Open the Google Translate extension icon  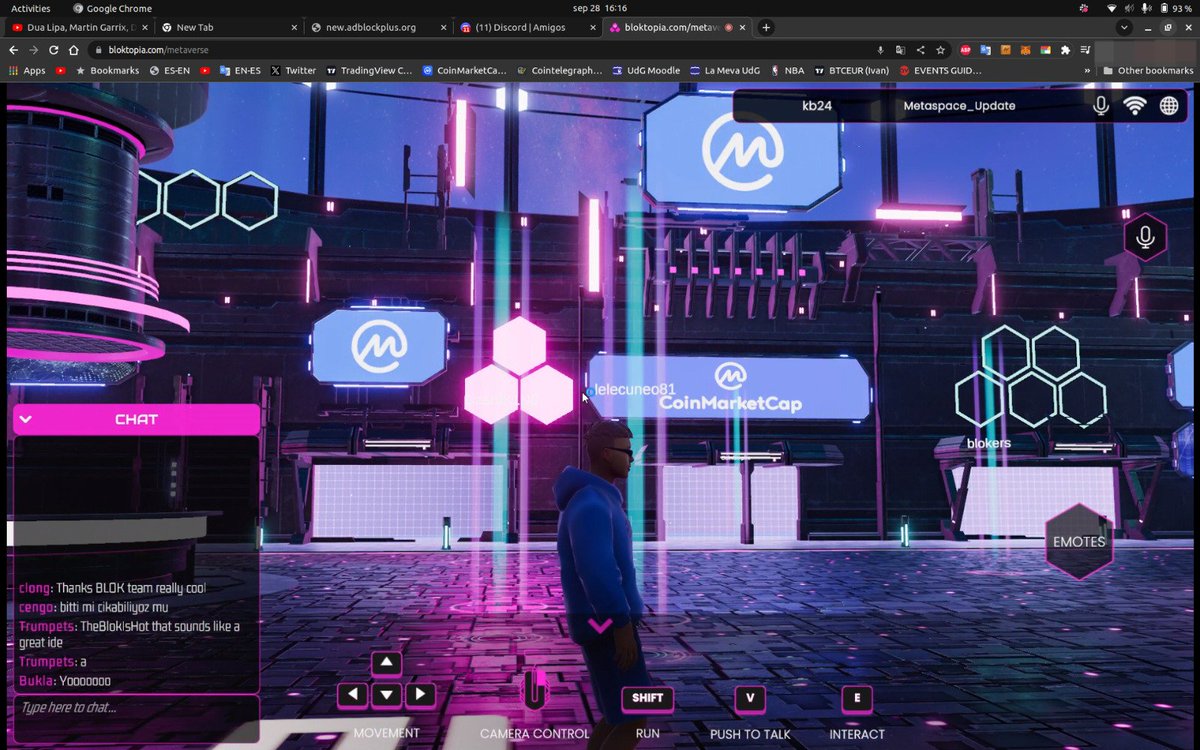[x=985, y=49]
